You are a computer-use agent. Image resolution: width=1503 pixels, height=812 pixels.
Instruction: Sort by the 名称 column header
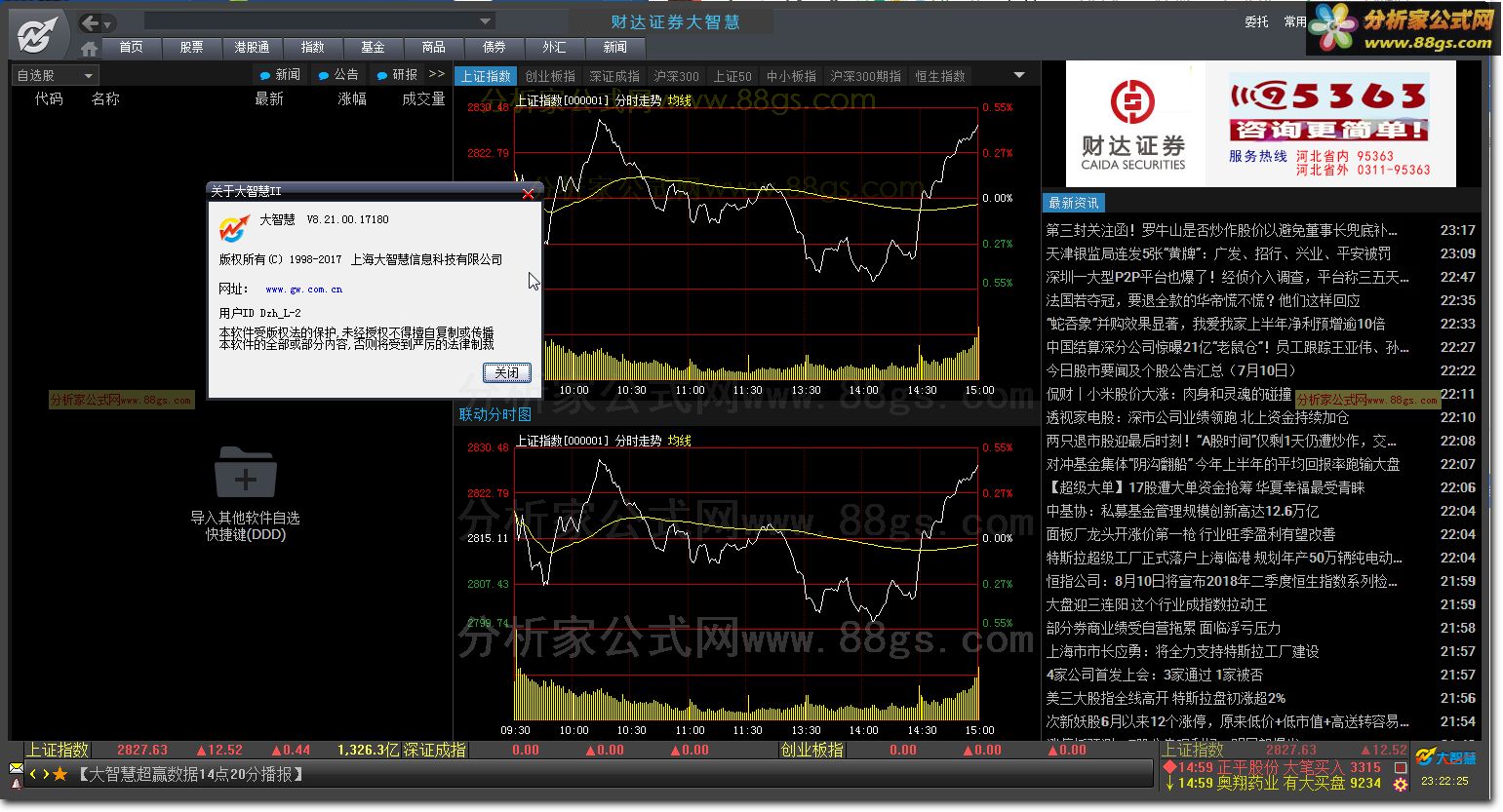105,98
